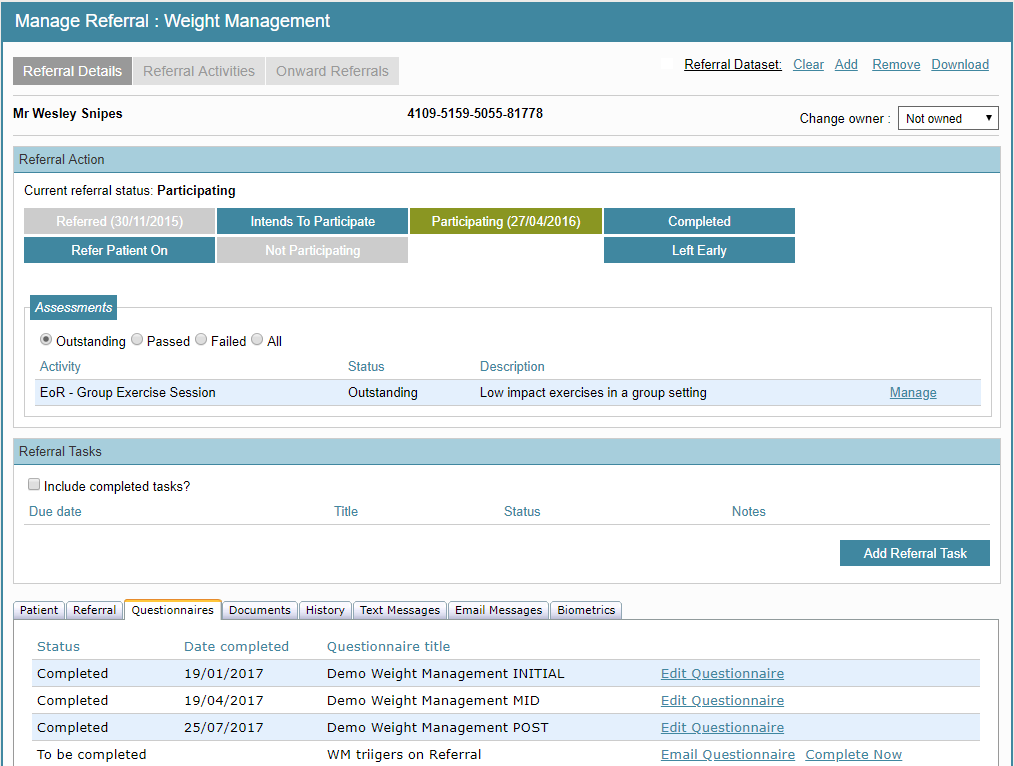Mark the referral as Left Early
This screenshot has height=766, width=1014.
[x=699, y=250]
